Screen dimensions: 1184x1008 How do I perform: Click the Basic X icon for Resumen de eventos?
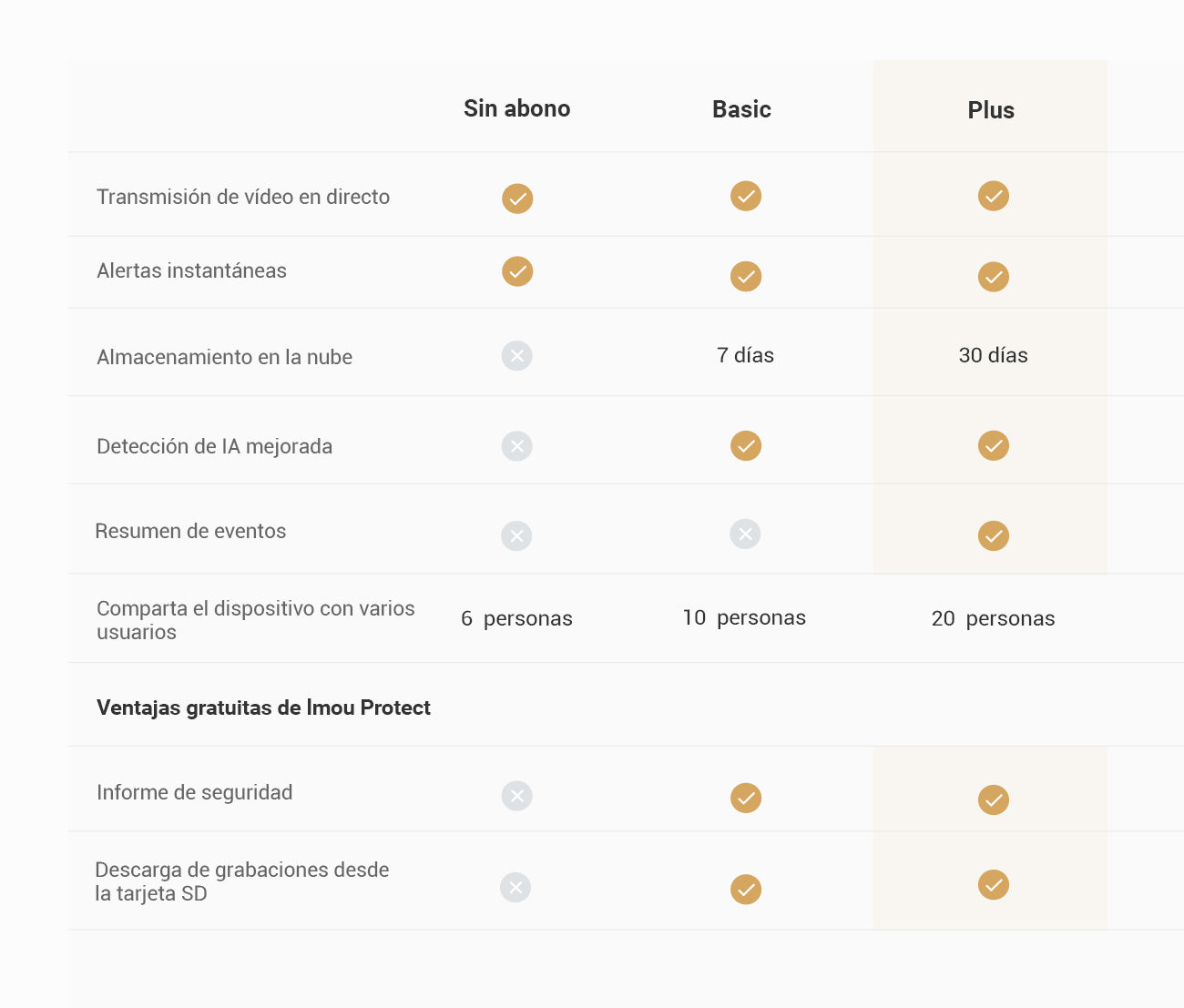[x=745, y=534]
